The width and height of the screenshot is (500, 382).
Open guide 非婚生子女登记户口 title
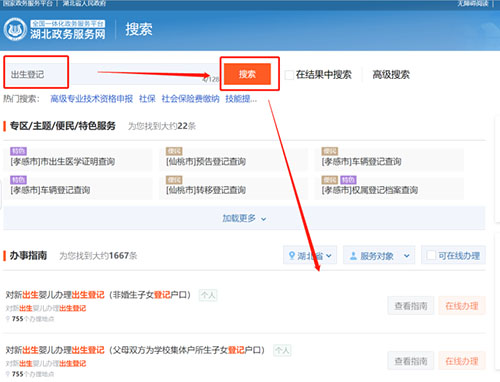coord(98,295)
